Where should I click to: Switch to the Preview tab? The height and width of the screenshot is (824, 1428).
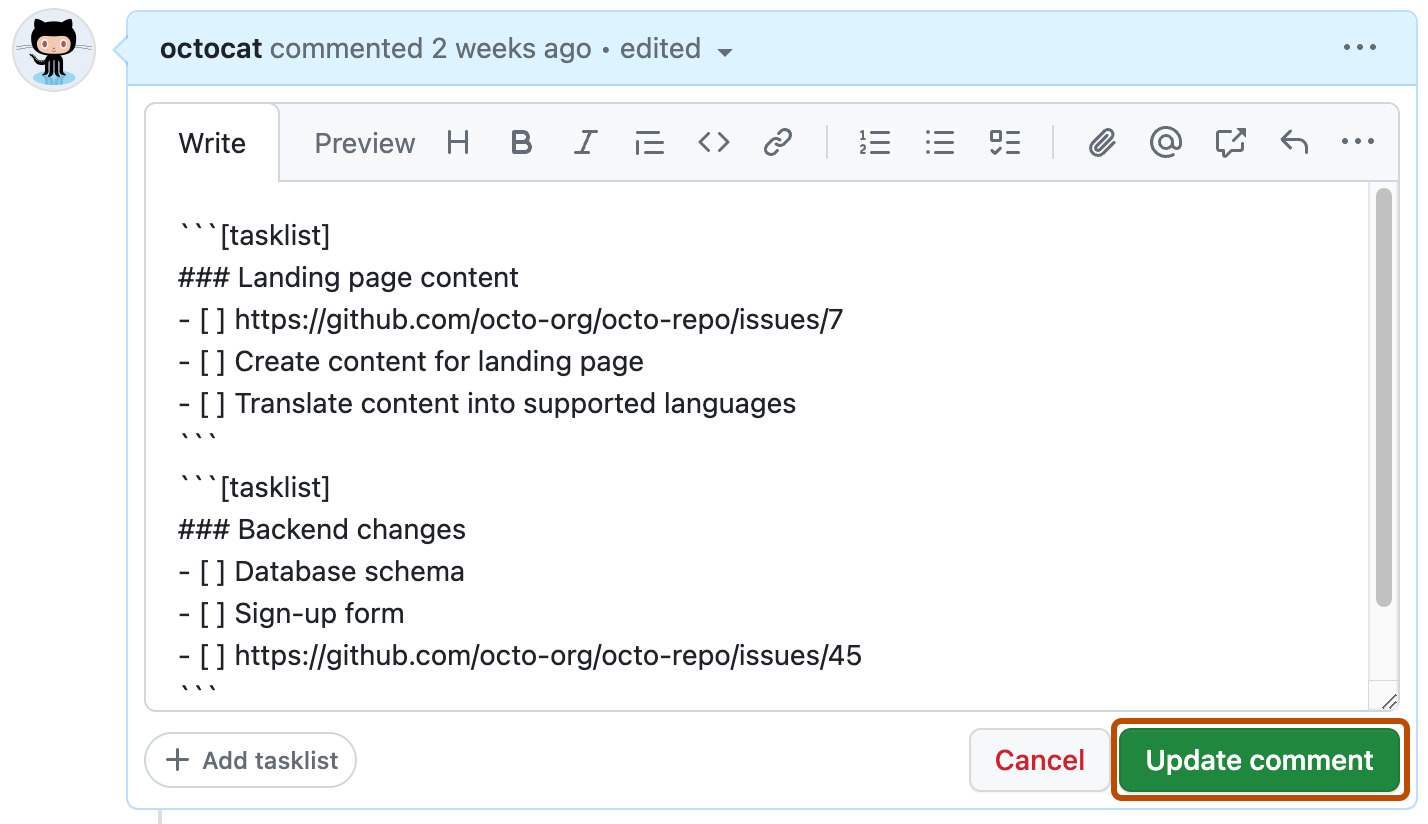pyautogui.click(x=364, y=143)
